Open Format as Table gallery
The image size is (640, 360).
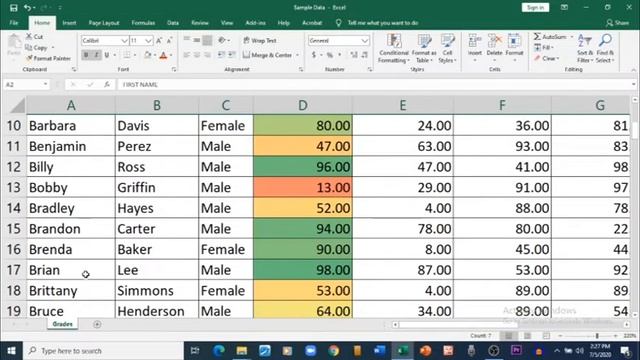pos(424,48)
